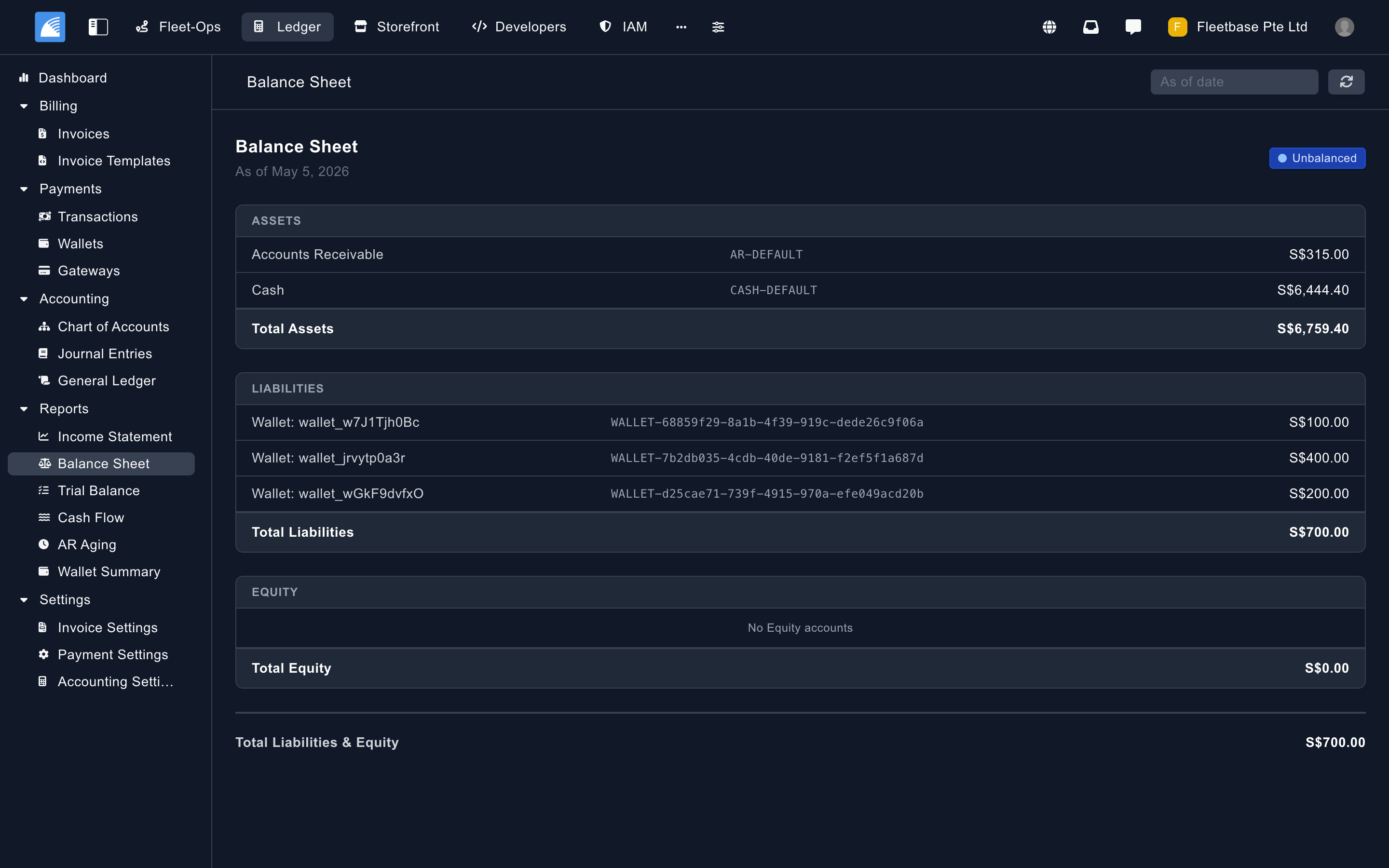This screenshot has width=1389, height=868.
Task: Click the Chart of Accounts icon
Action: pos(44,326)
